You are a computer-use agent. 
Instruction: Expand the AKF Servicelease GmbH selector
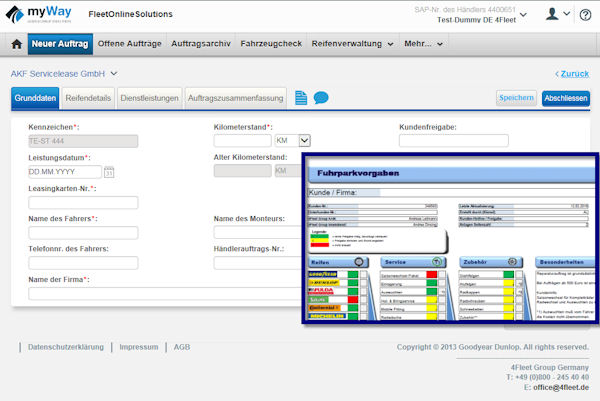(114, 73)
